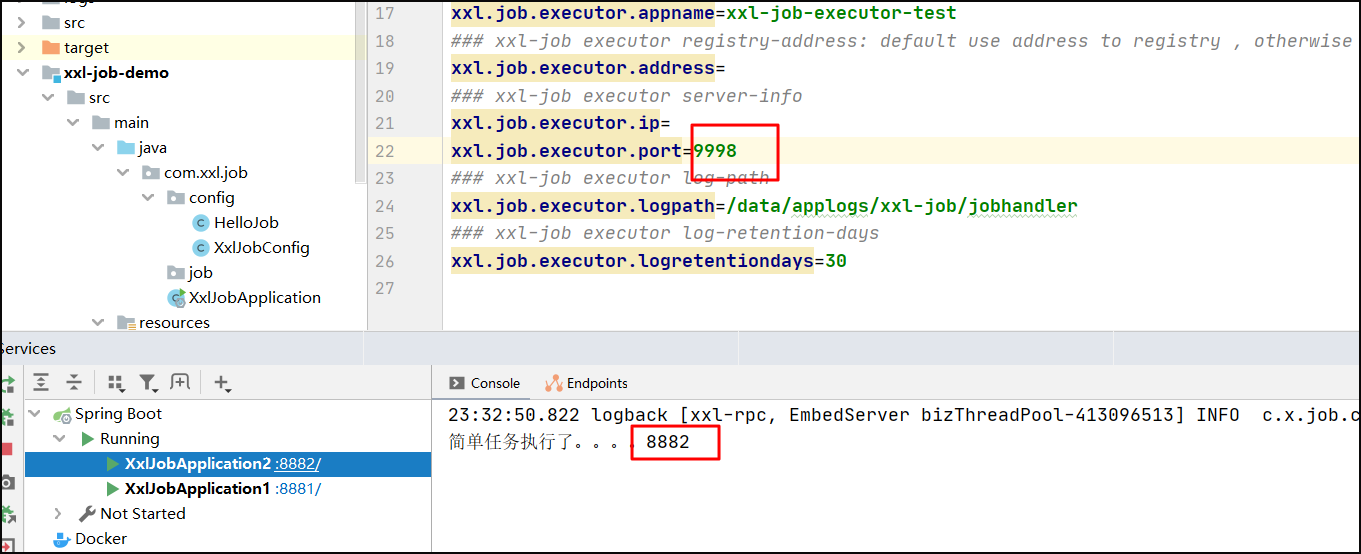Open the Group By options icon

(x=116, y=383)
